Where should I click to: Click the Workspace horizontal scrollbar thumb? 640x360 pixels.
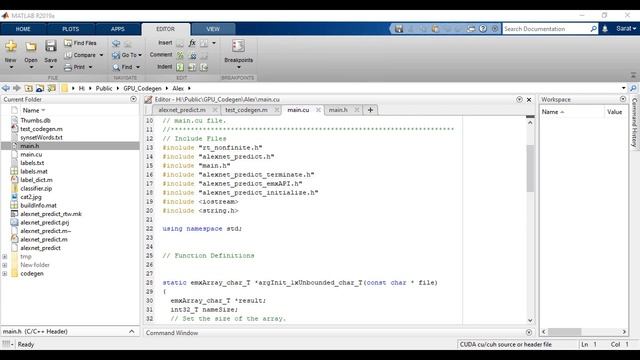click(x=564, y=332)
